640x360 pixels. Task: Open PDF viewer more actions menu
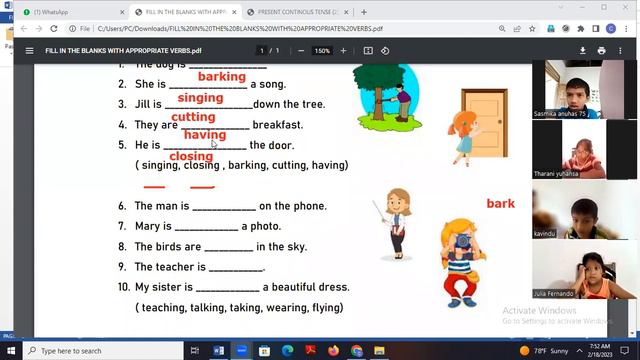point(620,51)
